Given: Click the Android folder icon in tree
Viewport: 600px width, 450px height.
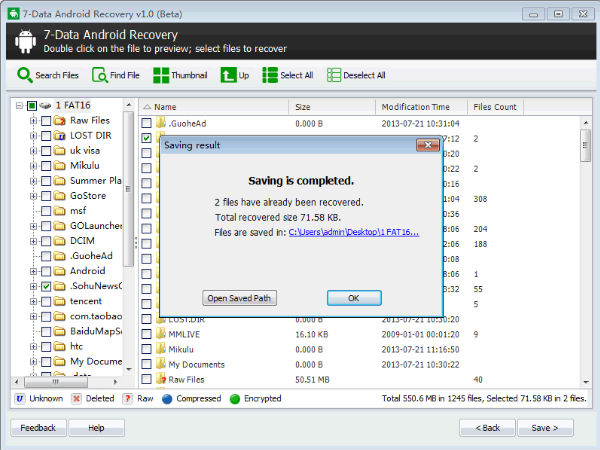Looking at the screenshot, I should (59, 271).
